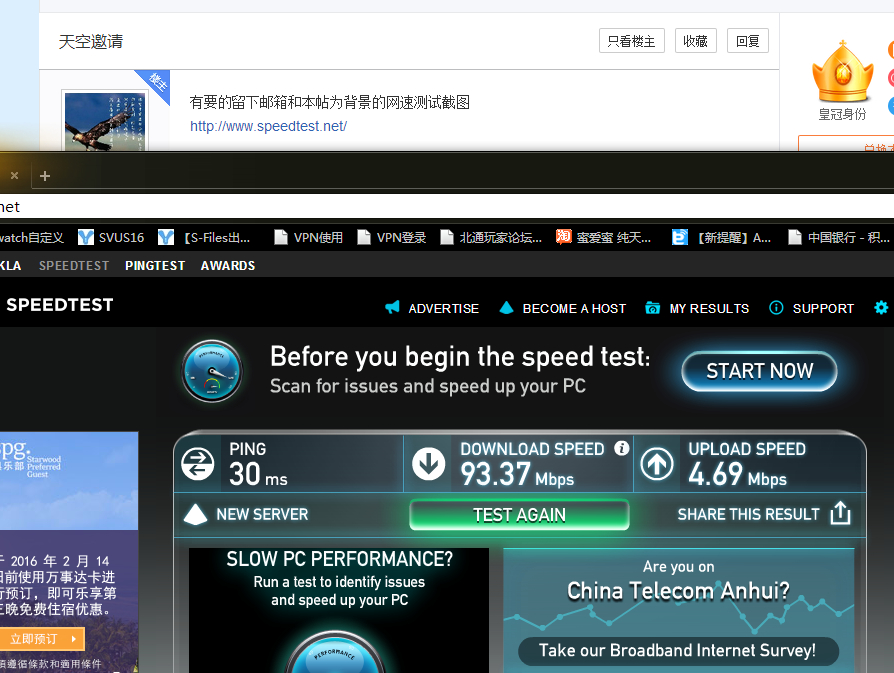Click the download speed info icon
Screen dimensions: 894x673
[x=621, y=448]
